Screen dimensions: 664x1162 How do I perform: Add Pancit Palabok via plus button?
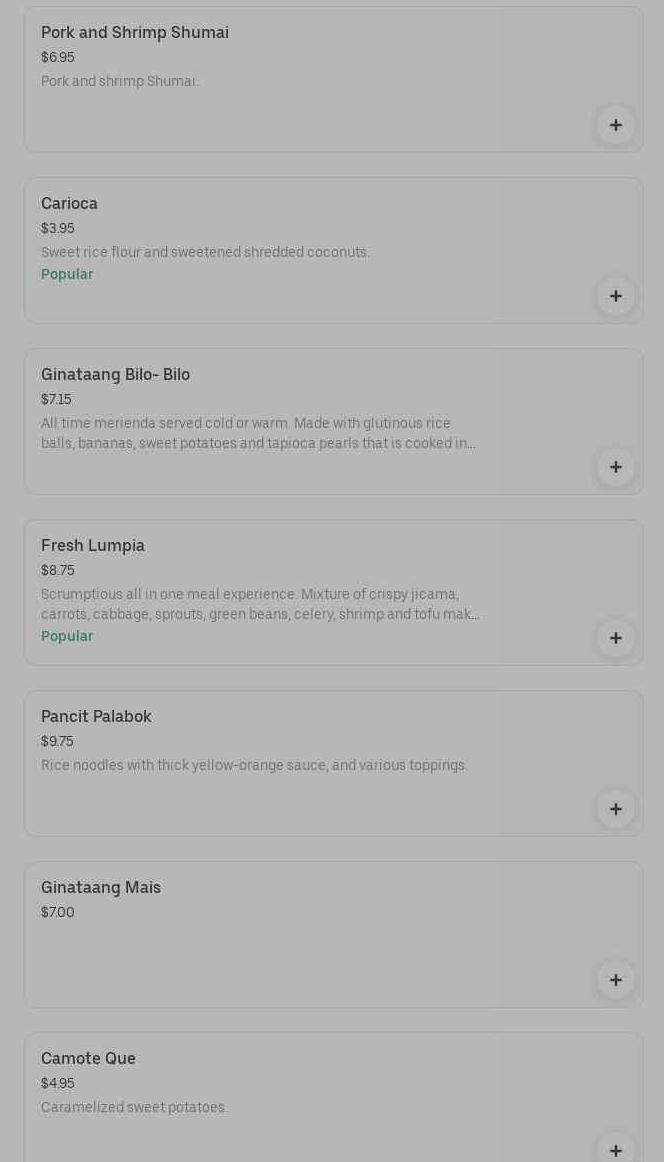click(615, 809)
